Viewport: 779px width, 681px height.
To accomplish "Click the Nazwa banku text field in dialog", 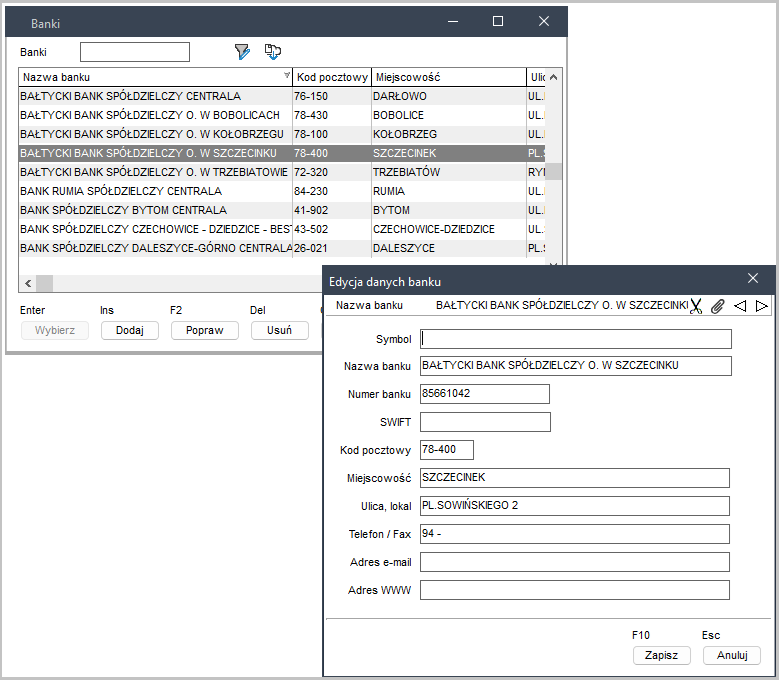I will 575,366.
